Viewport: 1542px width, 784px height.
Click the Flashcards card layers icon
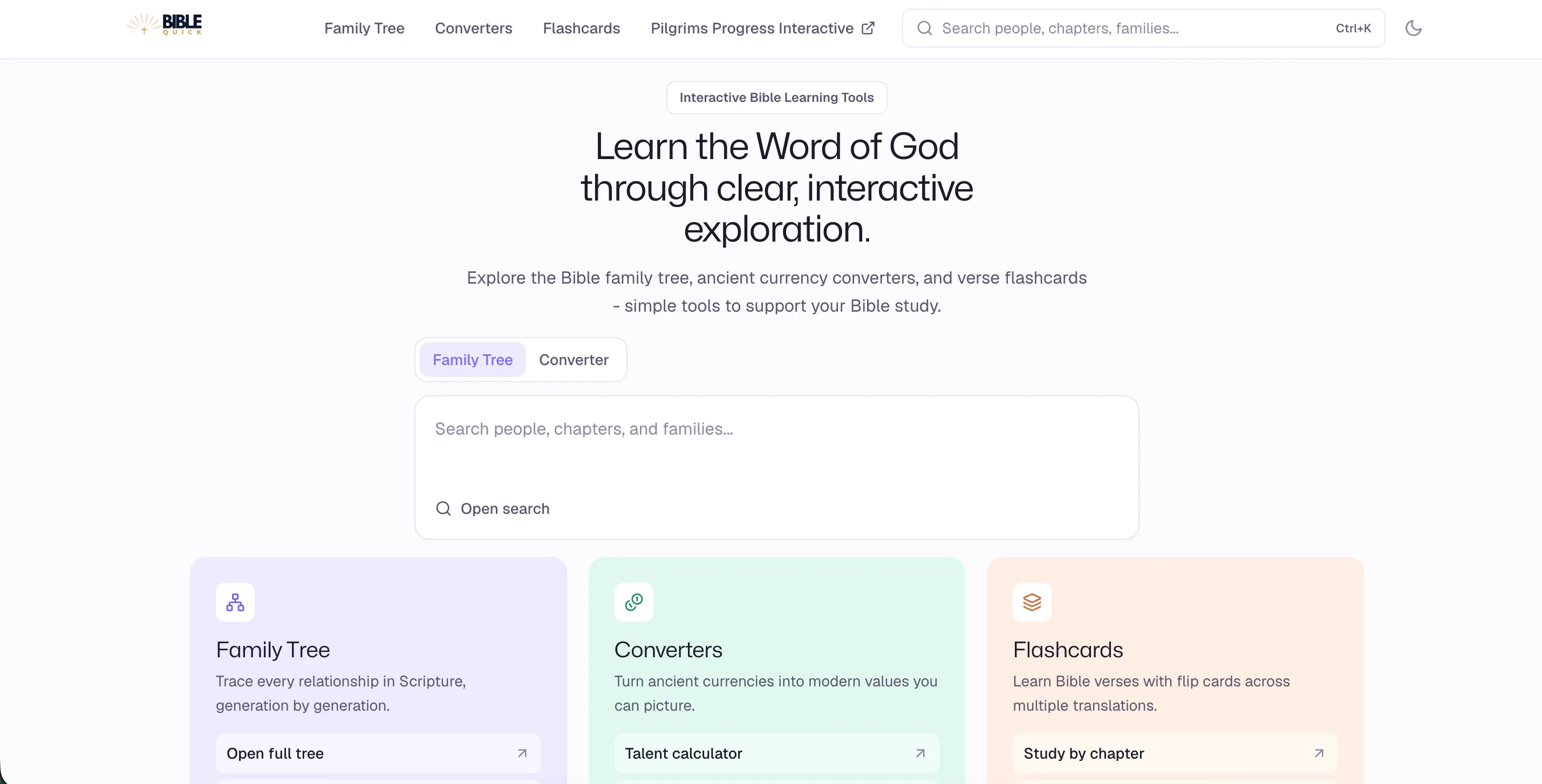pyautogui.click(x=1032, y=602)
